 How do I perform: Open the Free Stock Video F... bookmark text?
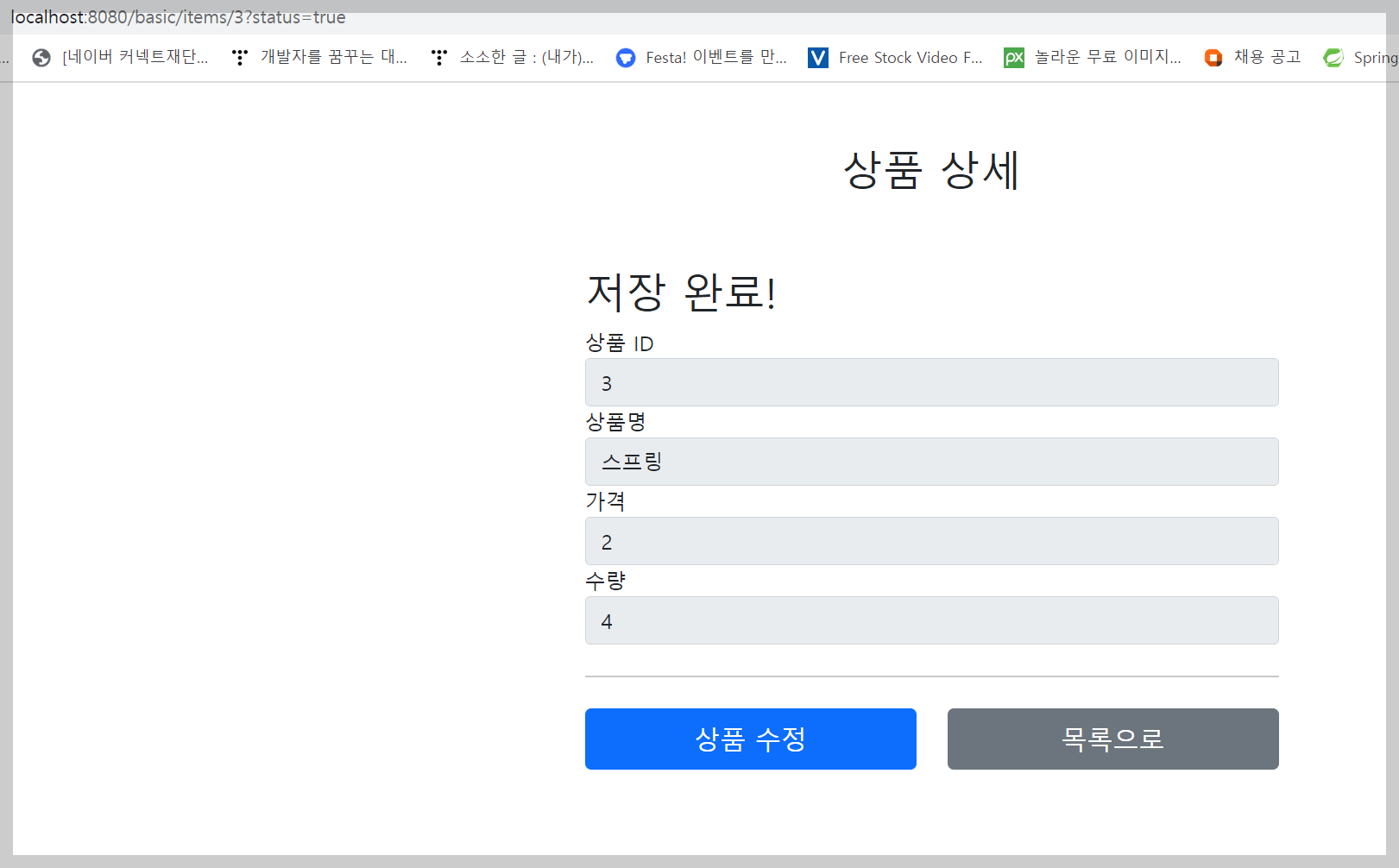tap(911, 57)
